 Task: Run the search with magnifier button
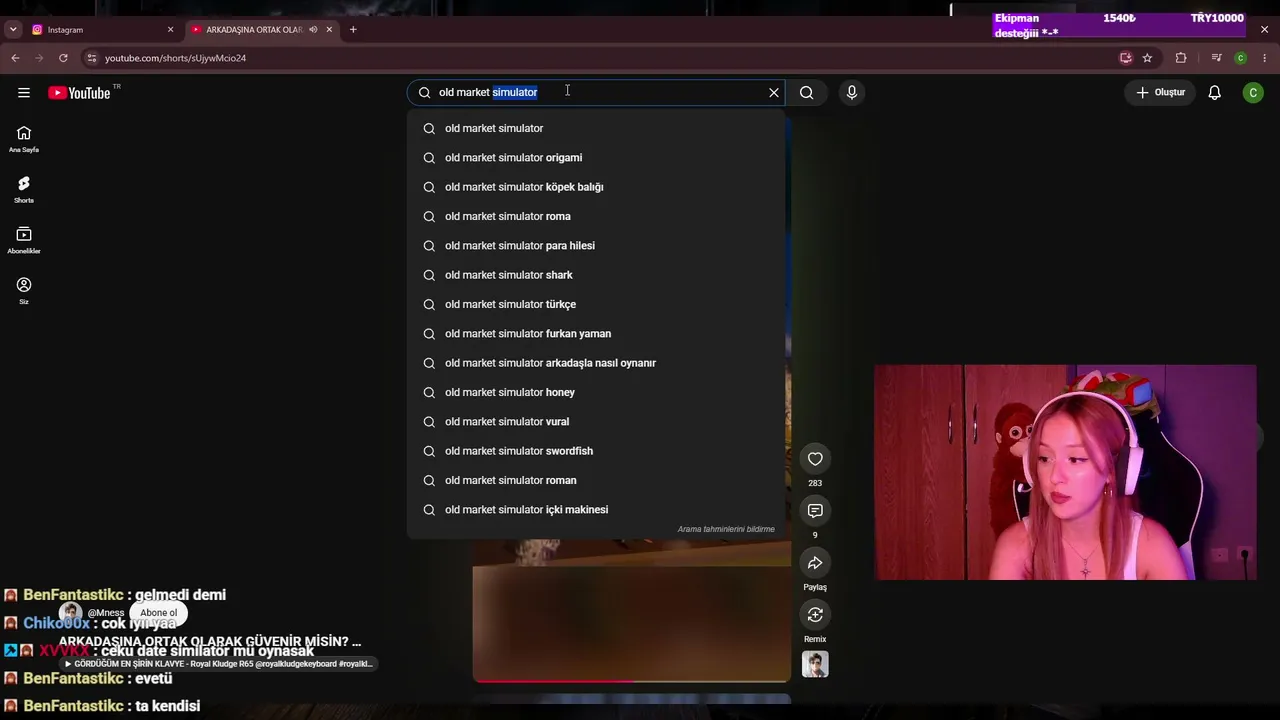[x=807, y=93]
